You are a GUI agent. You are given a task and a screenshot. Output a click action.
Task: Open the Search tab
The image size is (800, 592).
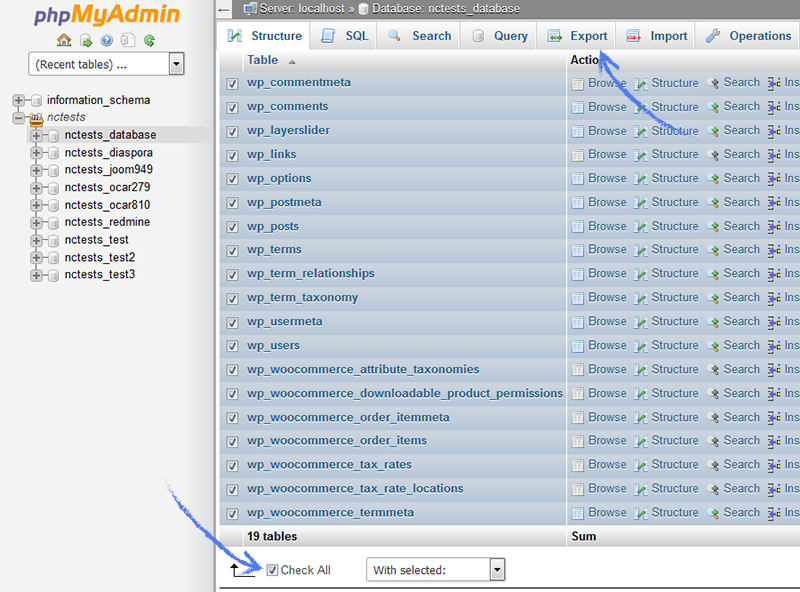coord(419,36)
